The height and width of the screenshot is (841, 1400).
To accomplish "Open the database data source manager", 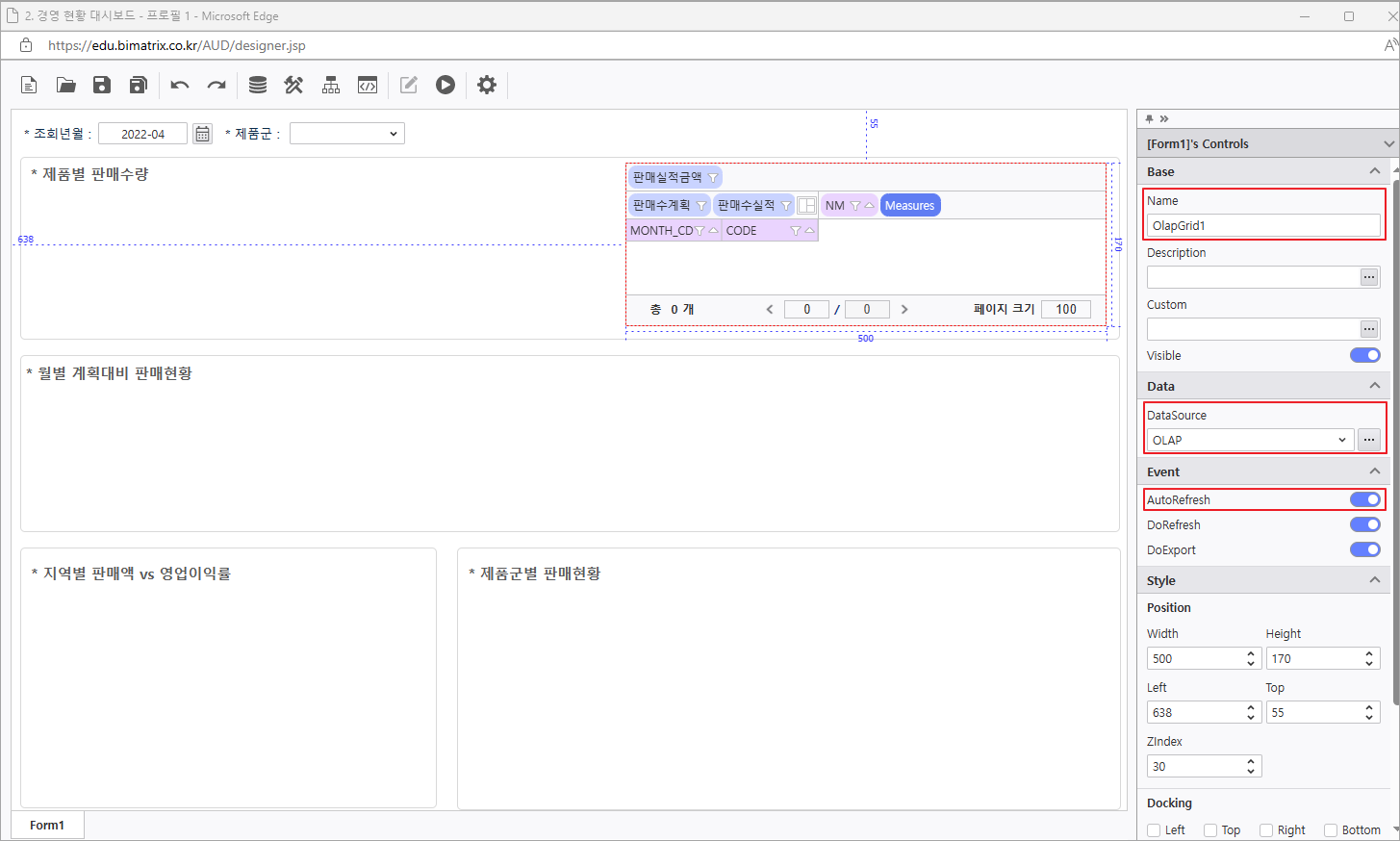I will [258, 85].
